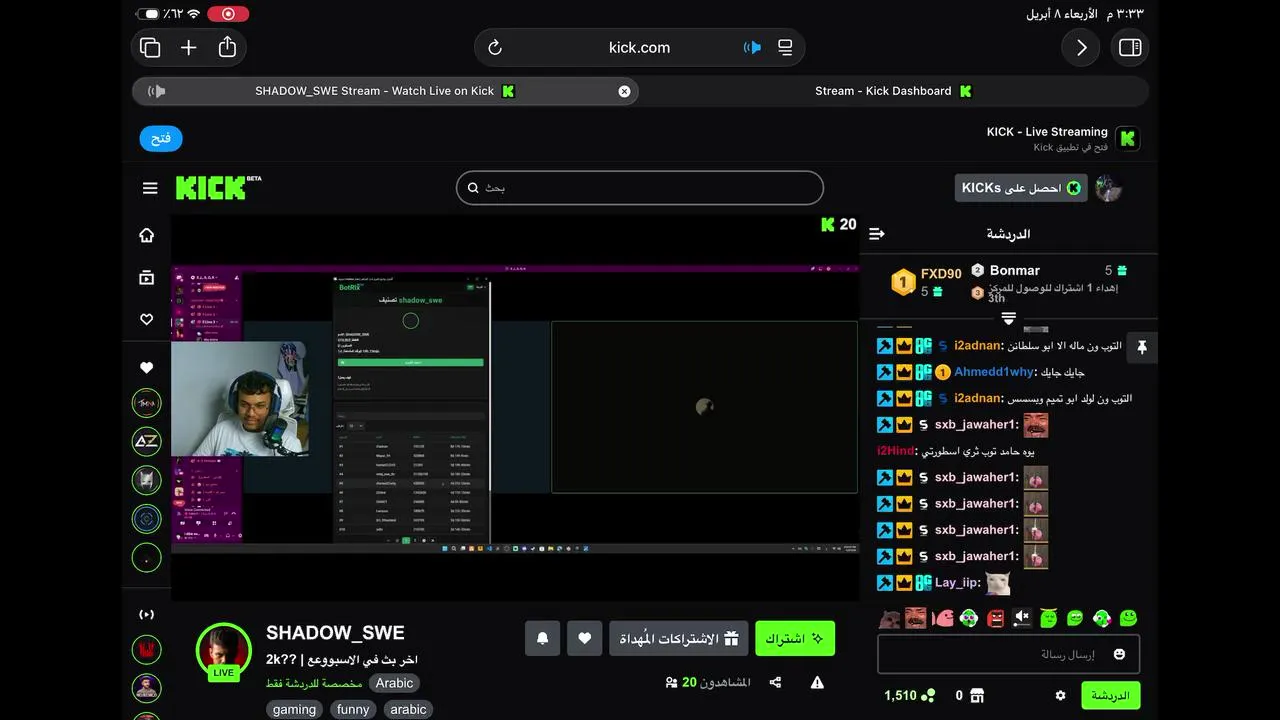The height and width of the screenshot is (720, 1280).
Task: Open the Kick shop icon with 0
Action: coord(977,695)
